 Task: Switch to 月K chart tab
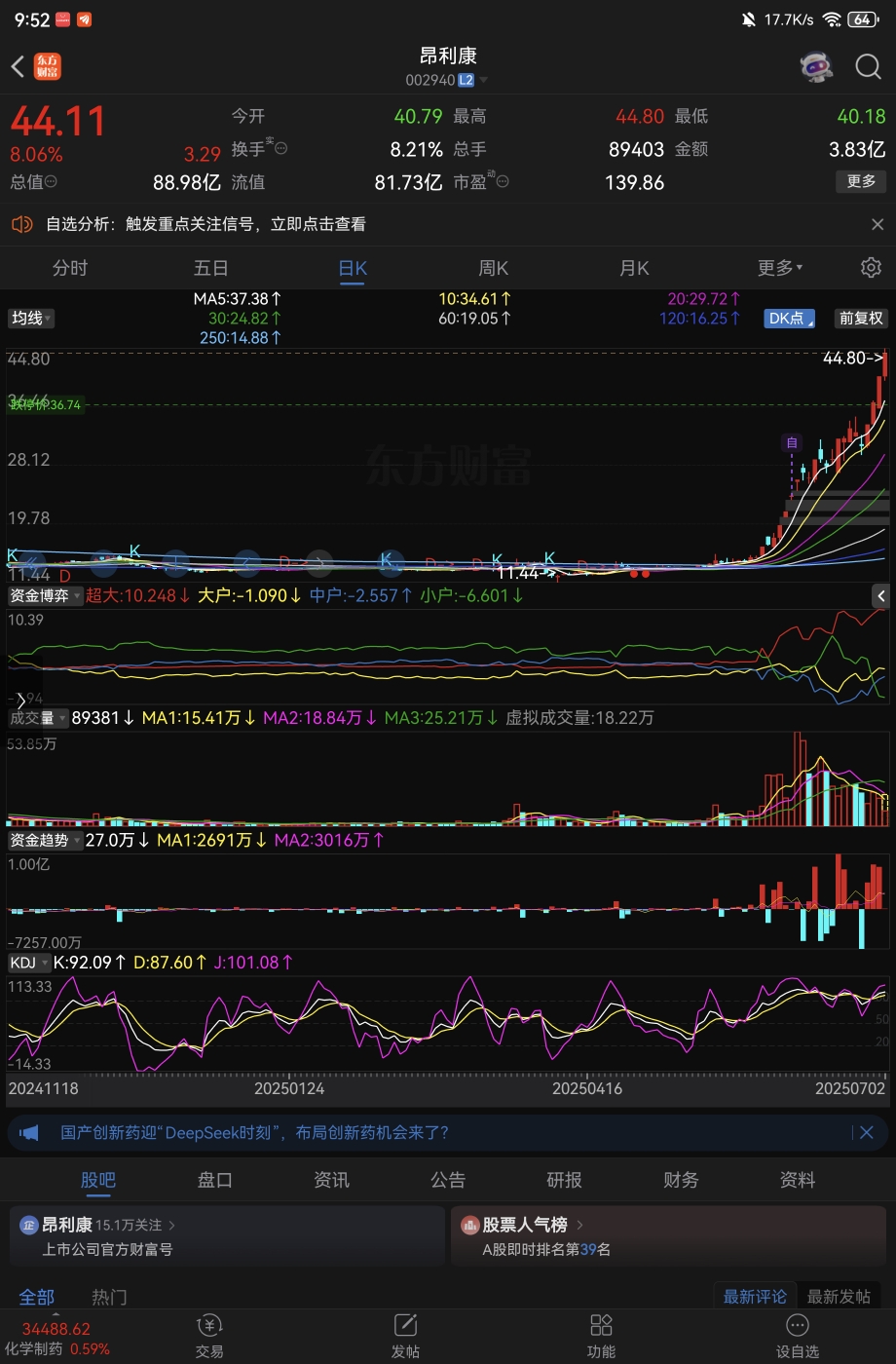634,268
